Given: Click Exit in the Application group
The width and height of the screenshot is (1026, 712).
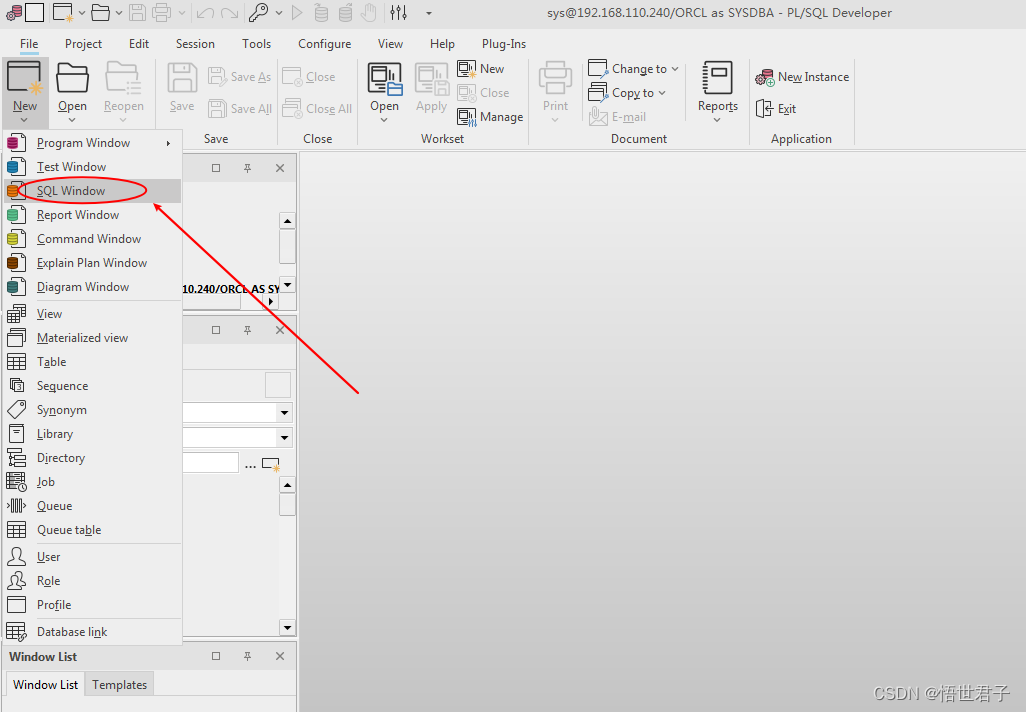Looking at the screenshot, I should click(x=776, y=109).
